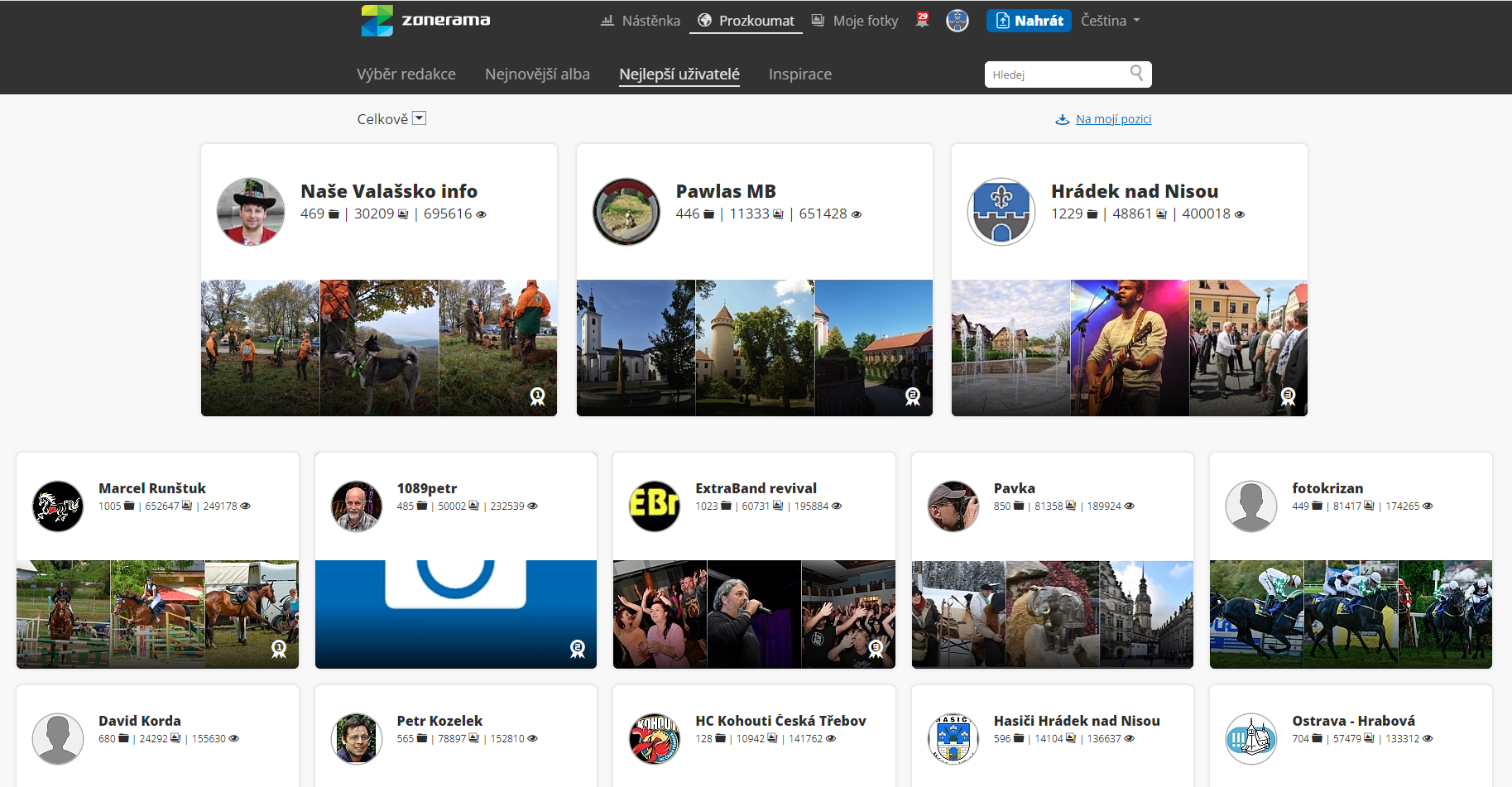Switch to Inspirace tab
This screenshot has height=787, width=1512.
click(800, 74)
